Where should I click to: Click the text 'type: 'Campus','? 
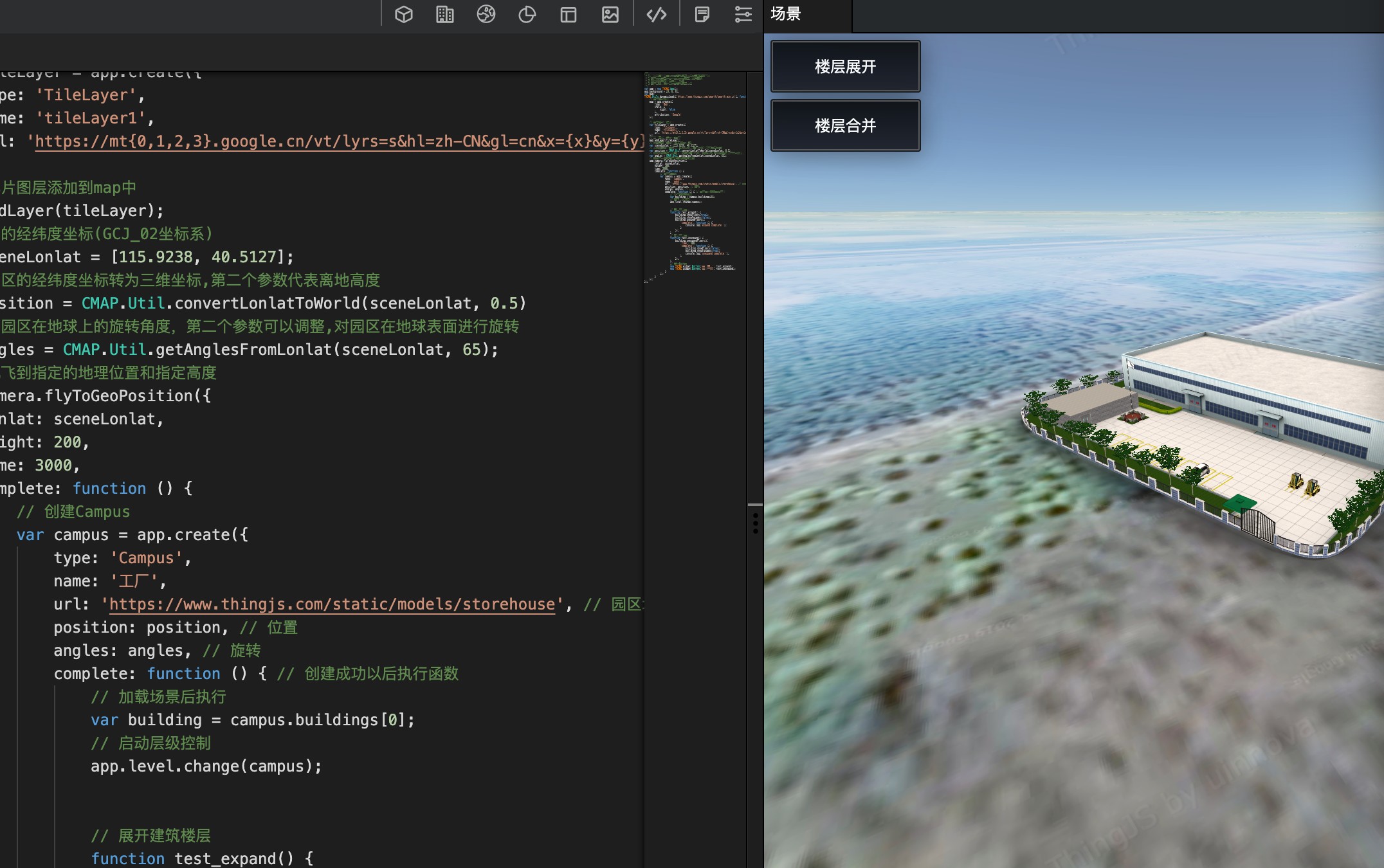pos(122,558)
